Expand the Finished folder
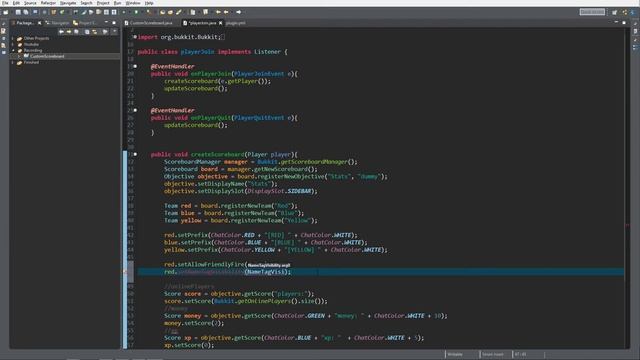The height and width of the screenshot is (360, 640). (x=13, y=62)
